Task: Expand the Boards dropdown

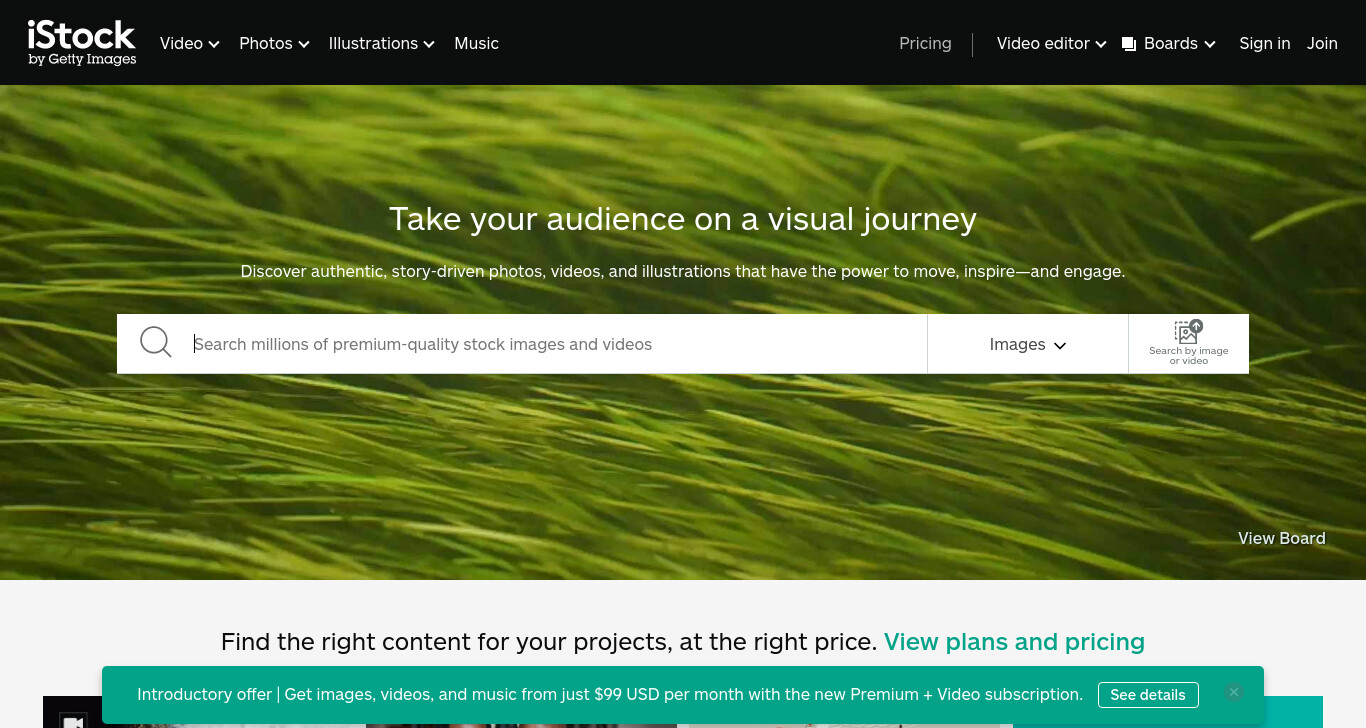Action: click(1180, 44)
